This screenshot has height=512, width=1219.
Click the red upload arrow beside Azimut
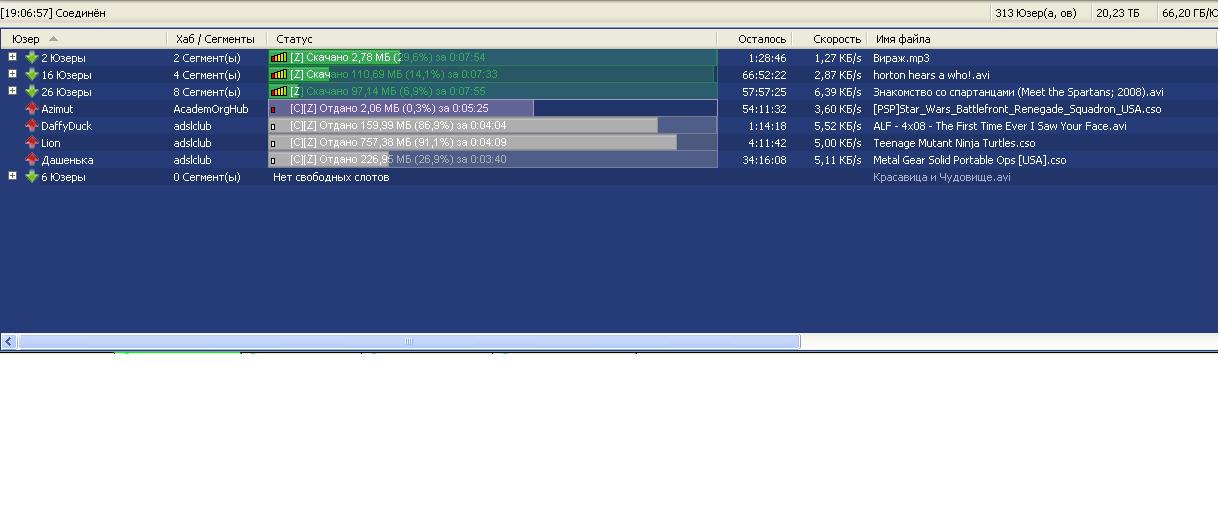click(32, 109)
